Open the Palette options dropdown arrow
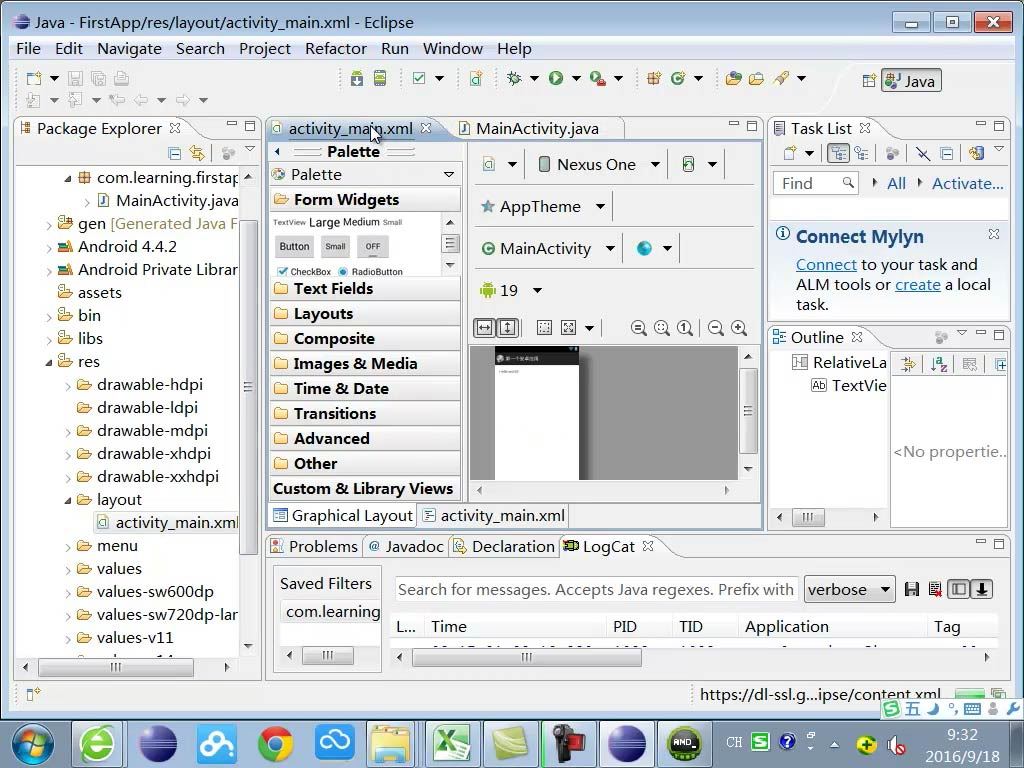1024x768 pixels. tap(449, 175)
